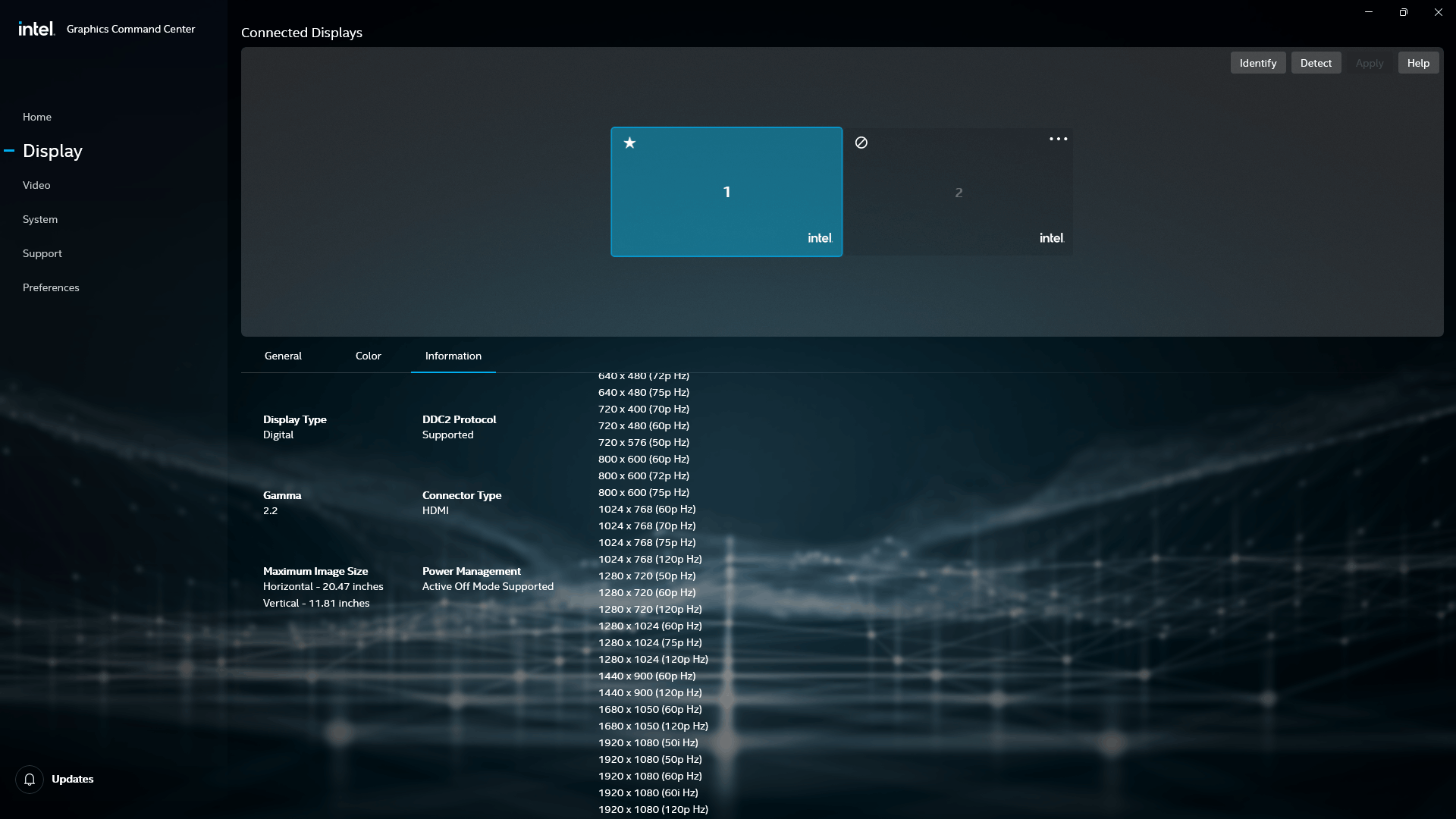This screenshot has width=1456, height=819.
Task: Click the Intel logo on display 1 tile
Action: tap(820, 238)
